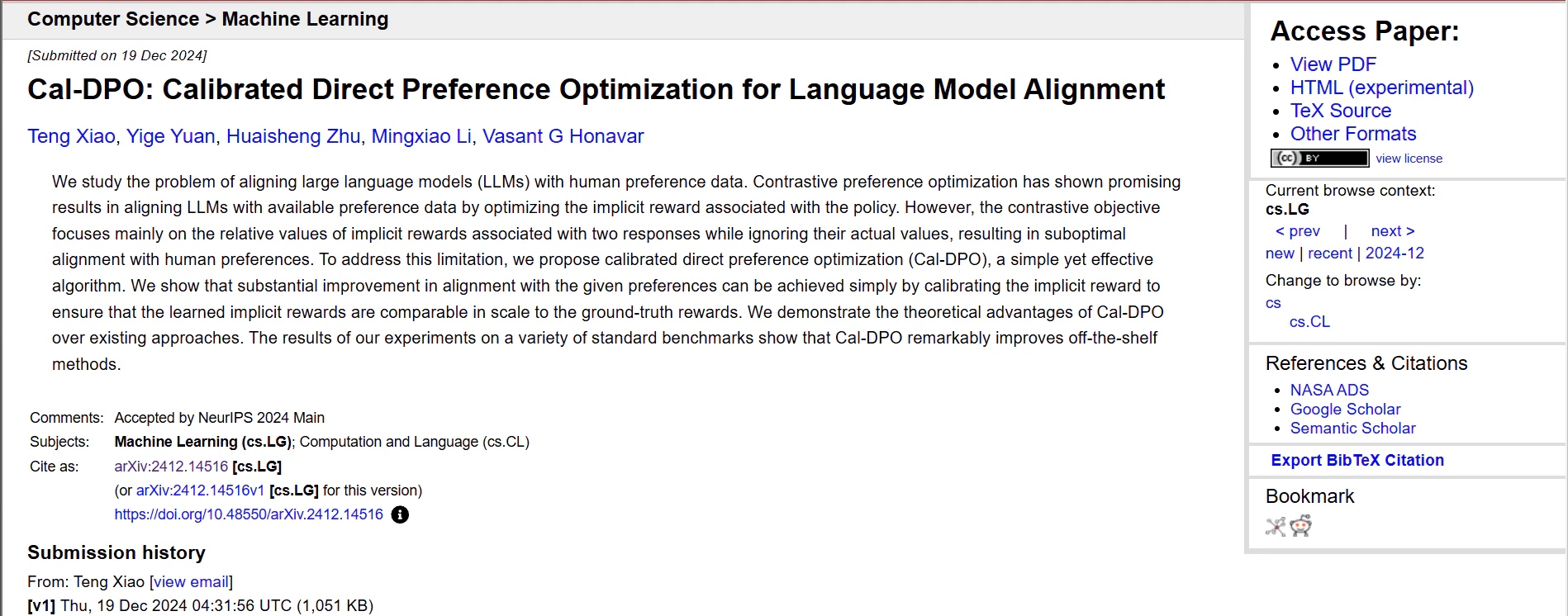The height and width of the screenshot is (616, 1568).
Task: Bookmark paper with Reddit icon
Action: pos(1301,526)
